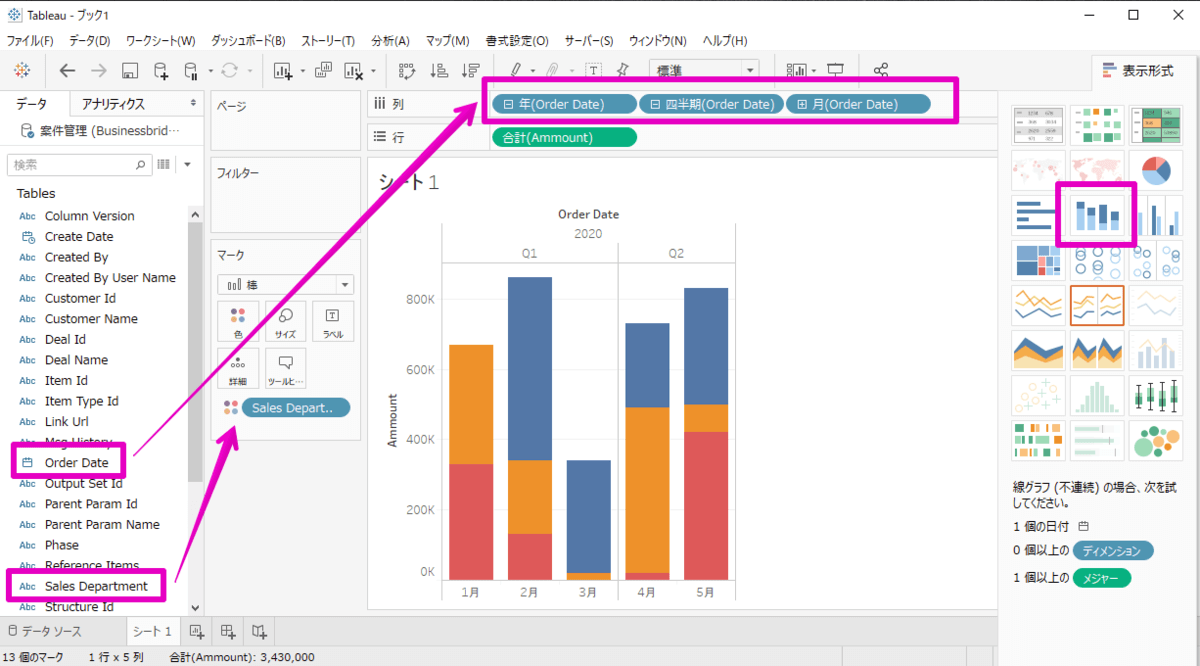The width and height of the screenshot is (1200, 666).
Task: Expand the Month(Order Date) pill
Action: 802,104
